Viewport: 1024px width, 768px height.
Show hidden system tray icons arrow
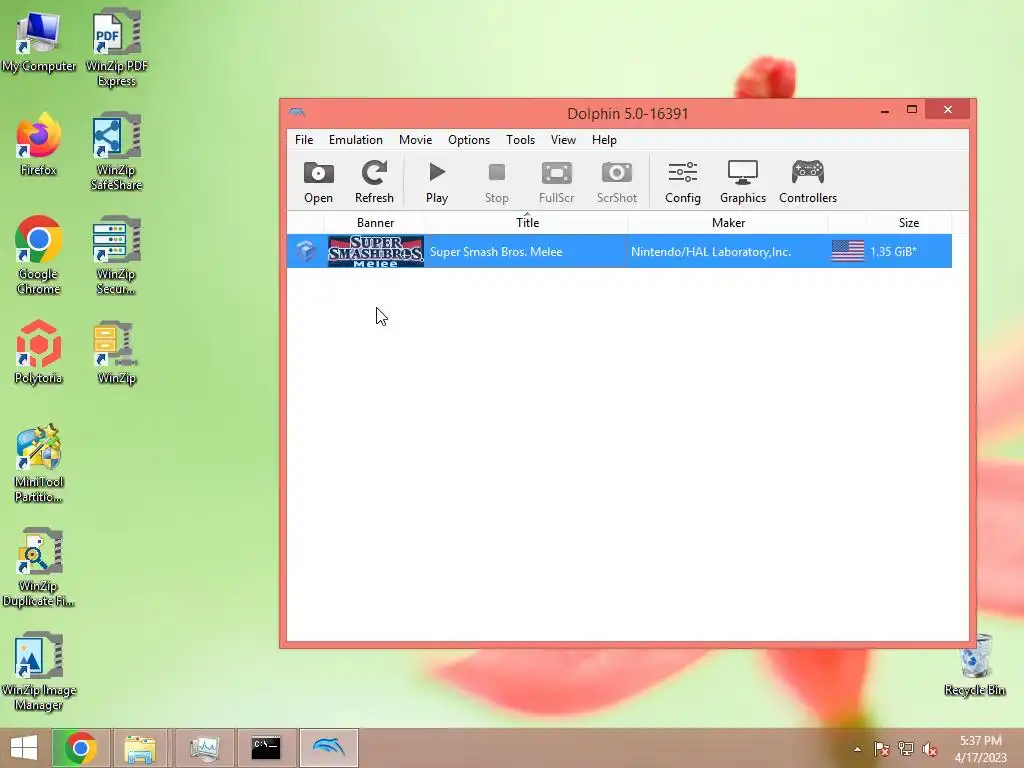(x=857, y=749)
